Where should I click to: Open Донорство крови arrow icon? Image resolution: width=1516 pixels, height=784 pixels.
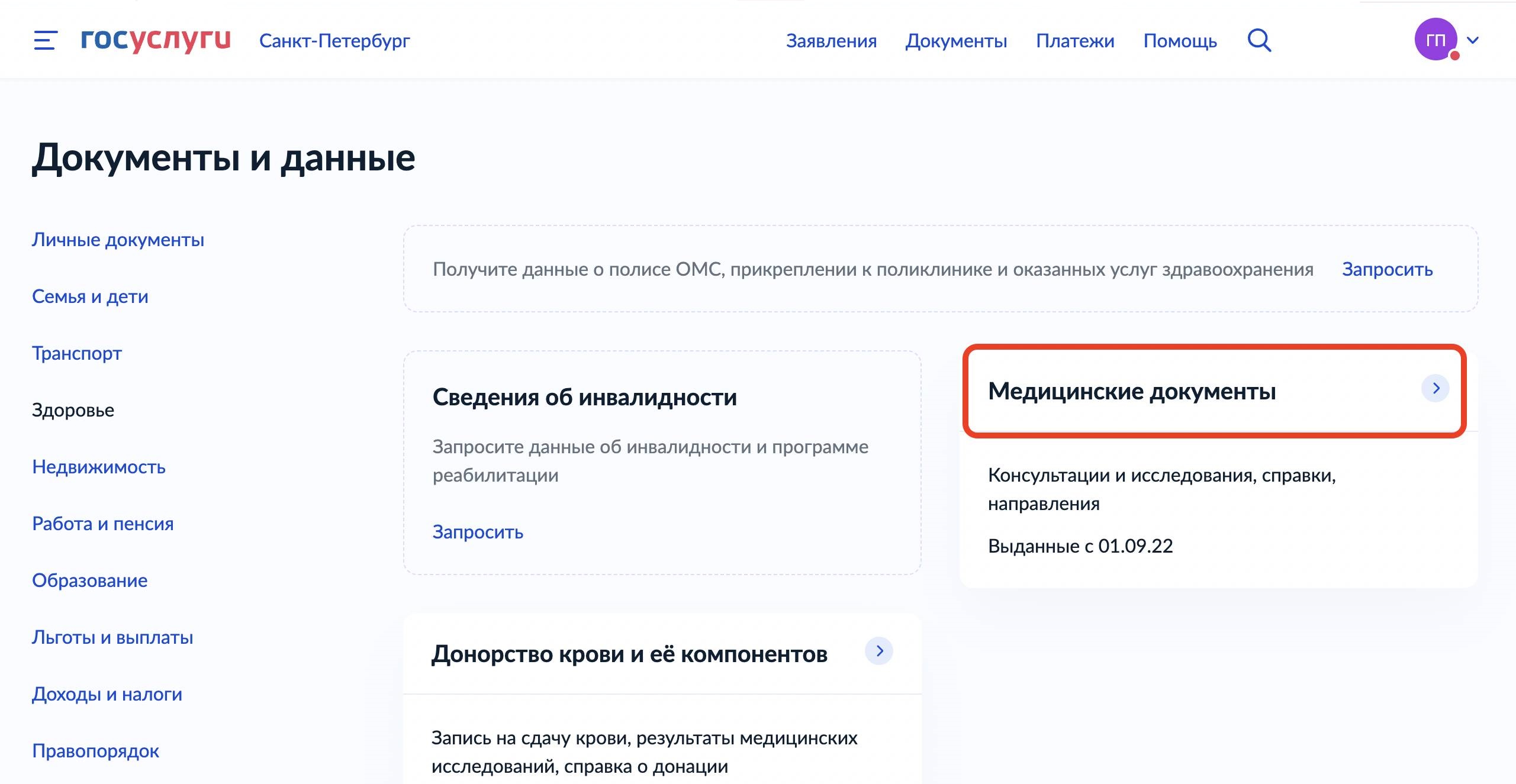click(x=879, y=651)
